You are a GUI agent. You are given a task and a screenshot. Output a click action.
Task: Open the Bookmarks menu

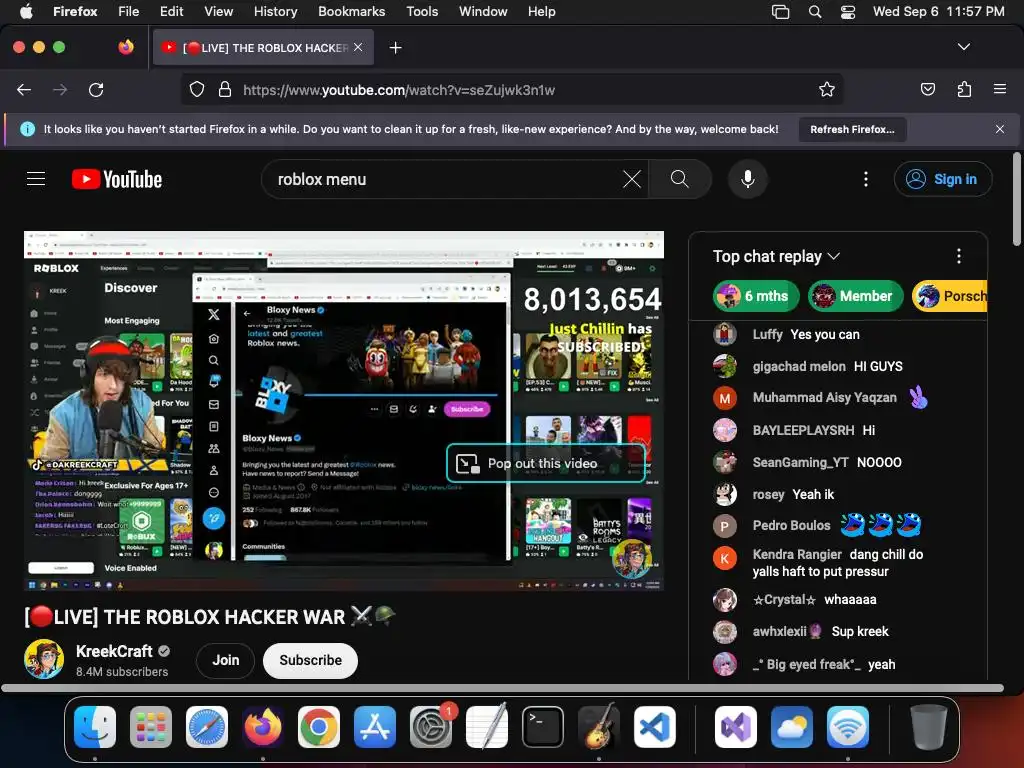point(351,12)
